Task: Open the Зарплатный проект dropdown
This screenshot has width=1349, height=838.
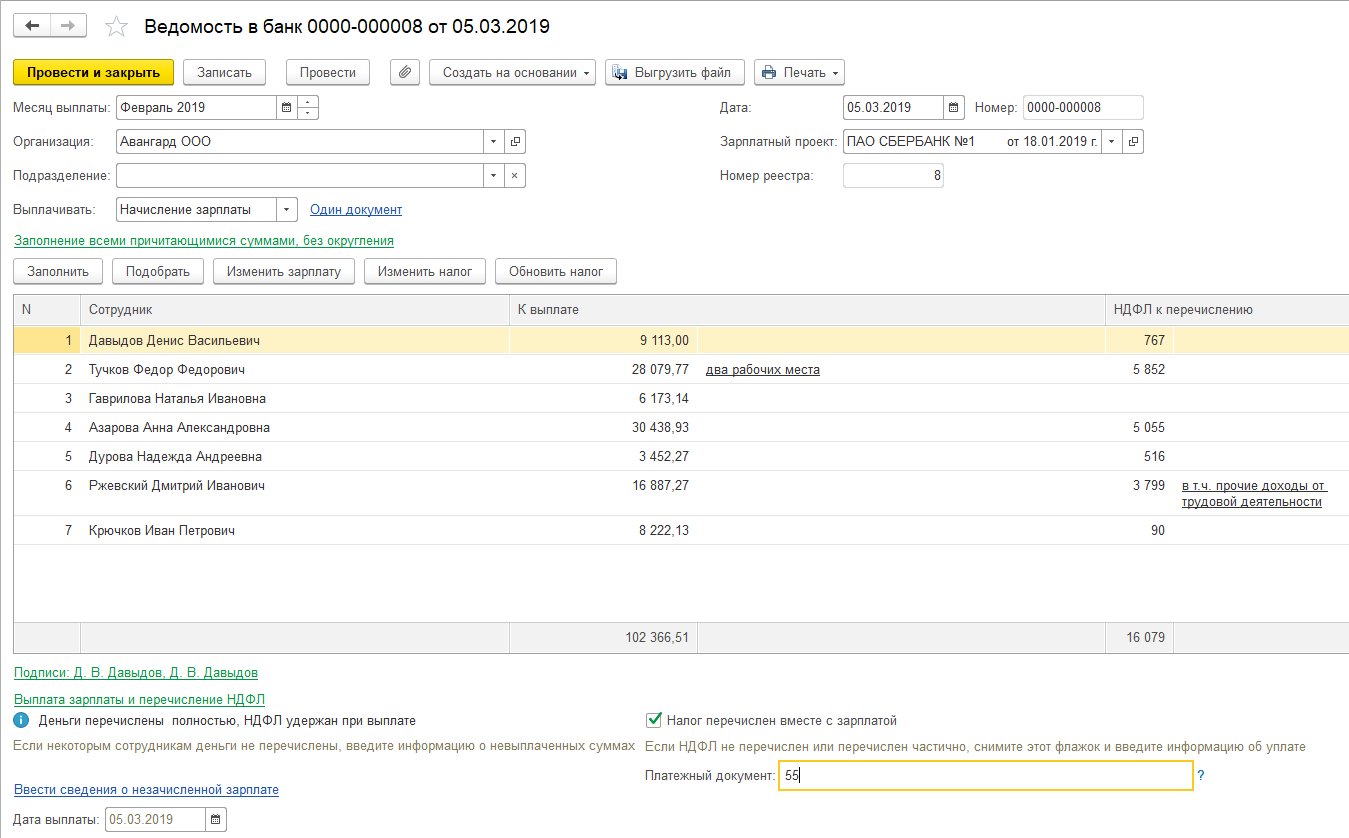Action: [1111, 142]
